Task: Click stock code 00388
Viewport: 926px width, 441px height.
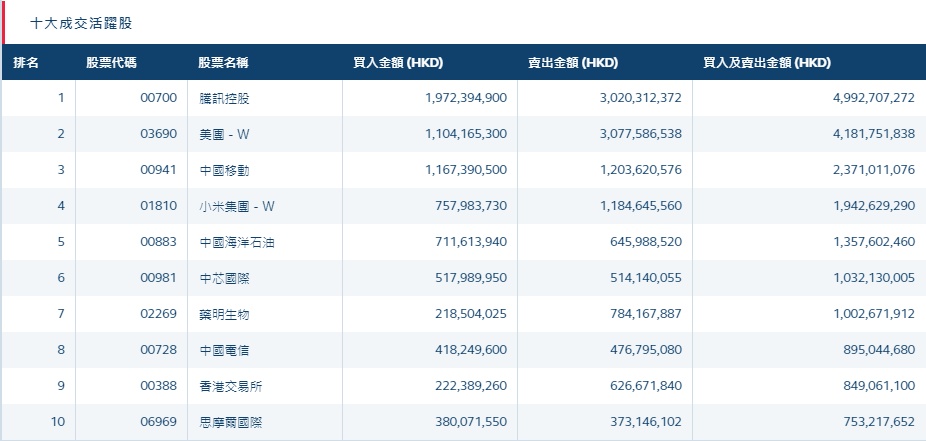Action: [158, 386]
